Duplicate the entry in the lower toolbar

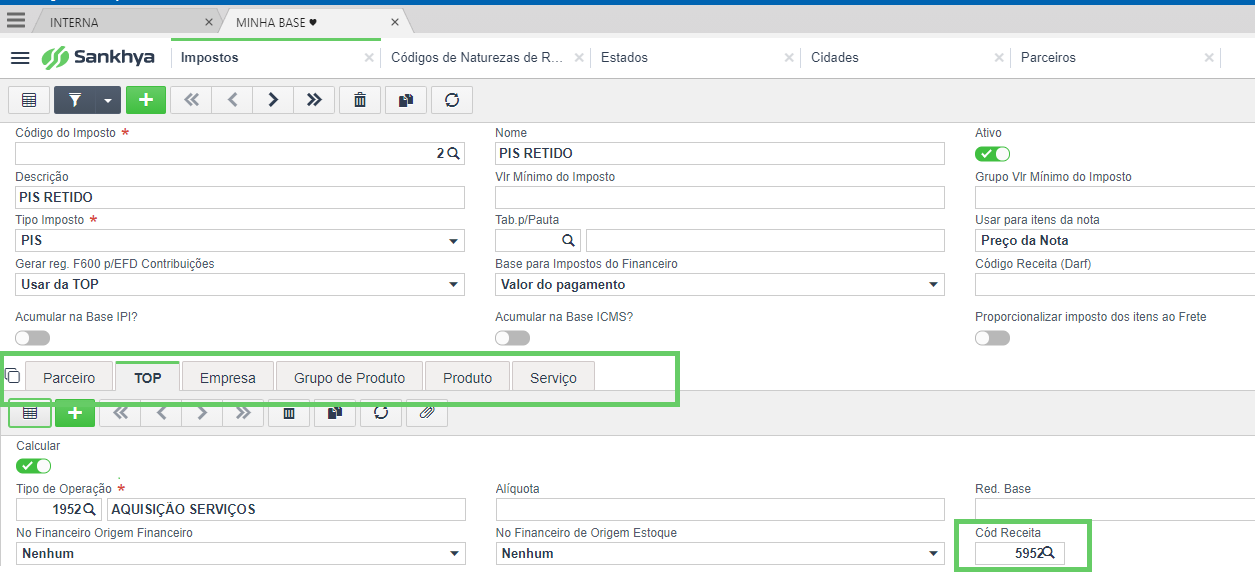(335, 412)
